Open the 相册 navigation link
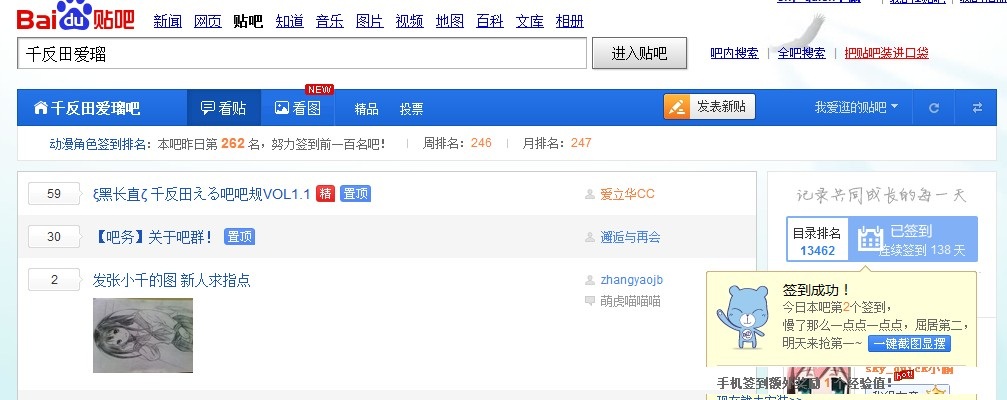The image size is (1007, 400). point(570,21)
